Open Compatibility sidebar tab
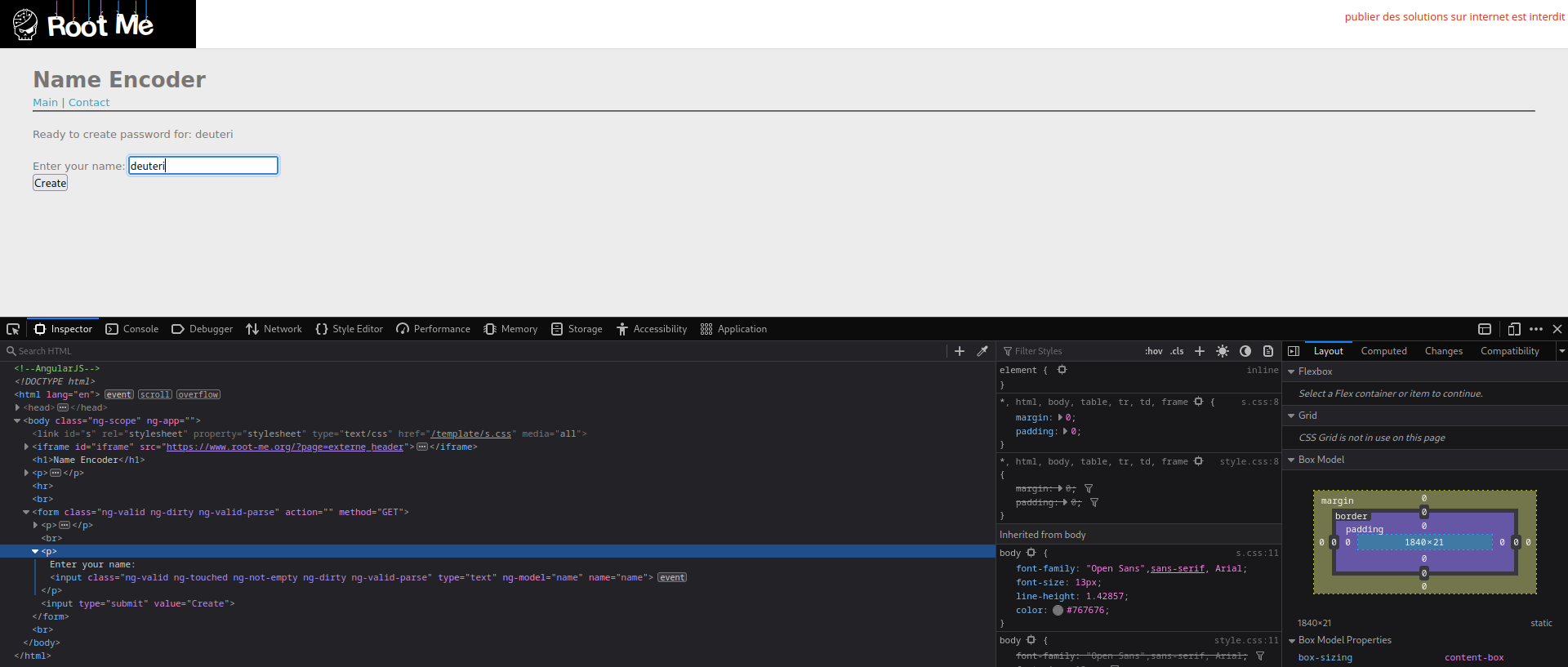This screenshot has width=1568, height=667. coord(1509,351)
